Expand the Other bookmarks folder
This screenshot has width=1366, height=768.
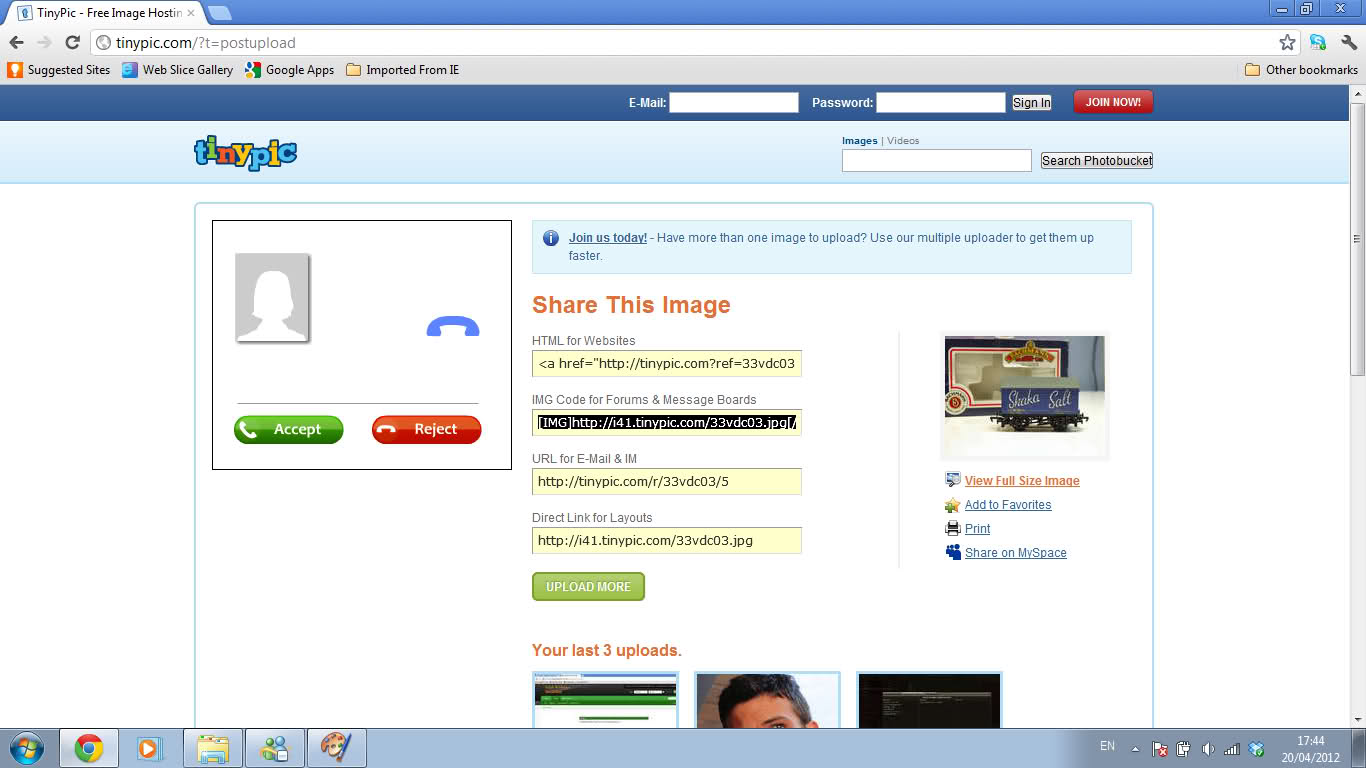1301,70
